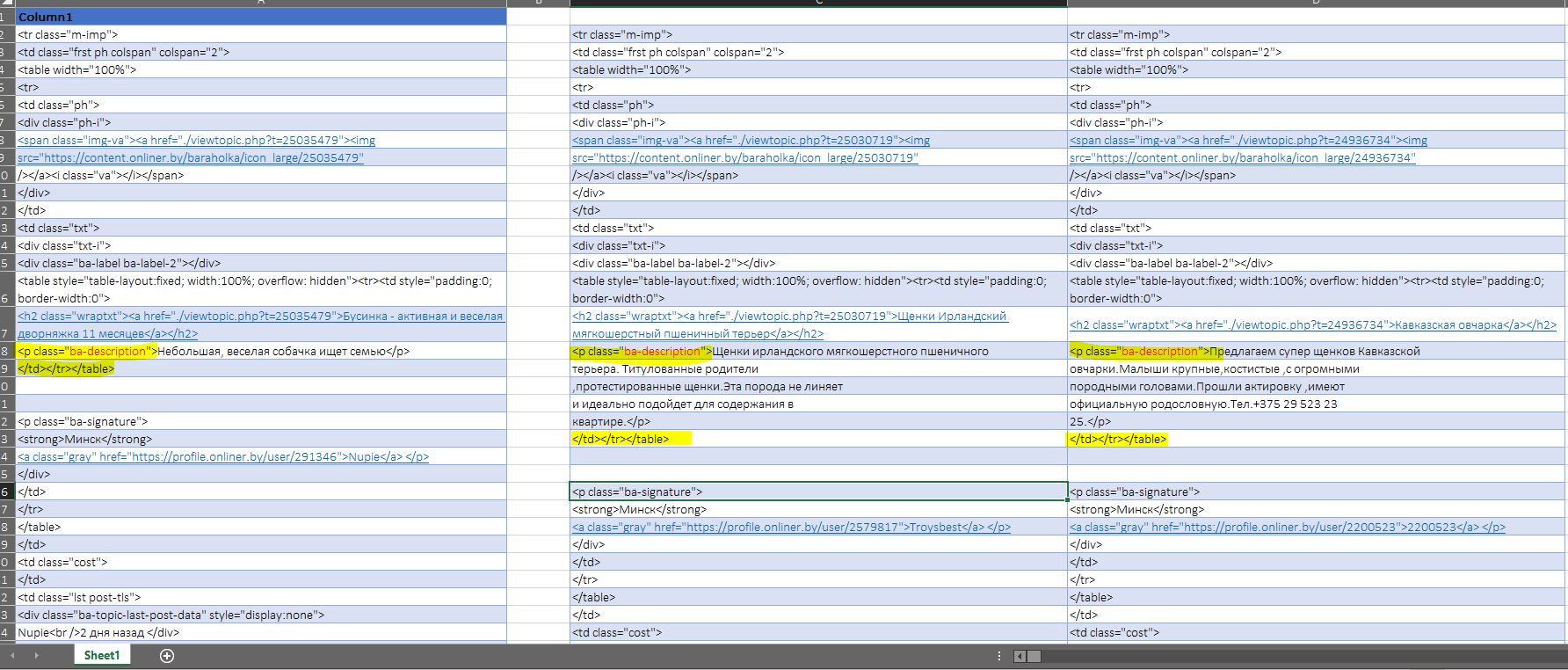Open the viewtopic t=25030719 span link
The image size is (1568, 670).
tap(751, 140)
